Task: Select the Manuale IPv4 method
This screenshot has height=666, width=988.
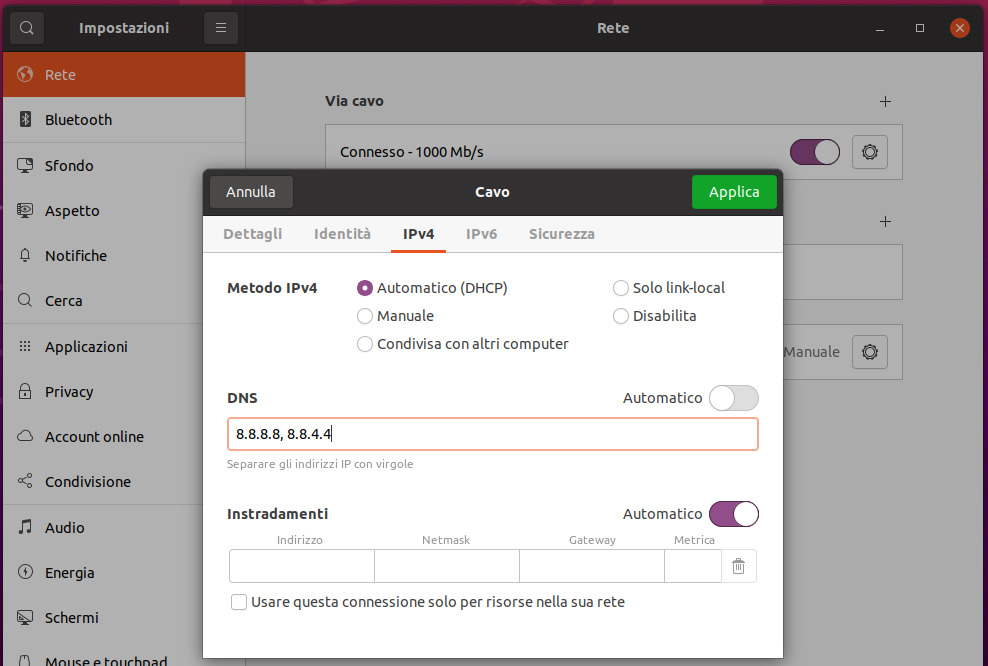Action: [365, 316]
